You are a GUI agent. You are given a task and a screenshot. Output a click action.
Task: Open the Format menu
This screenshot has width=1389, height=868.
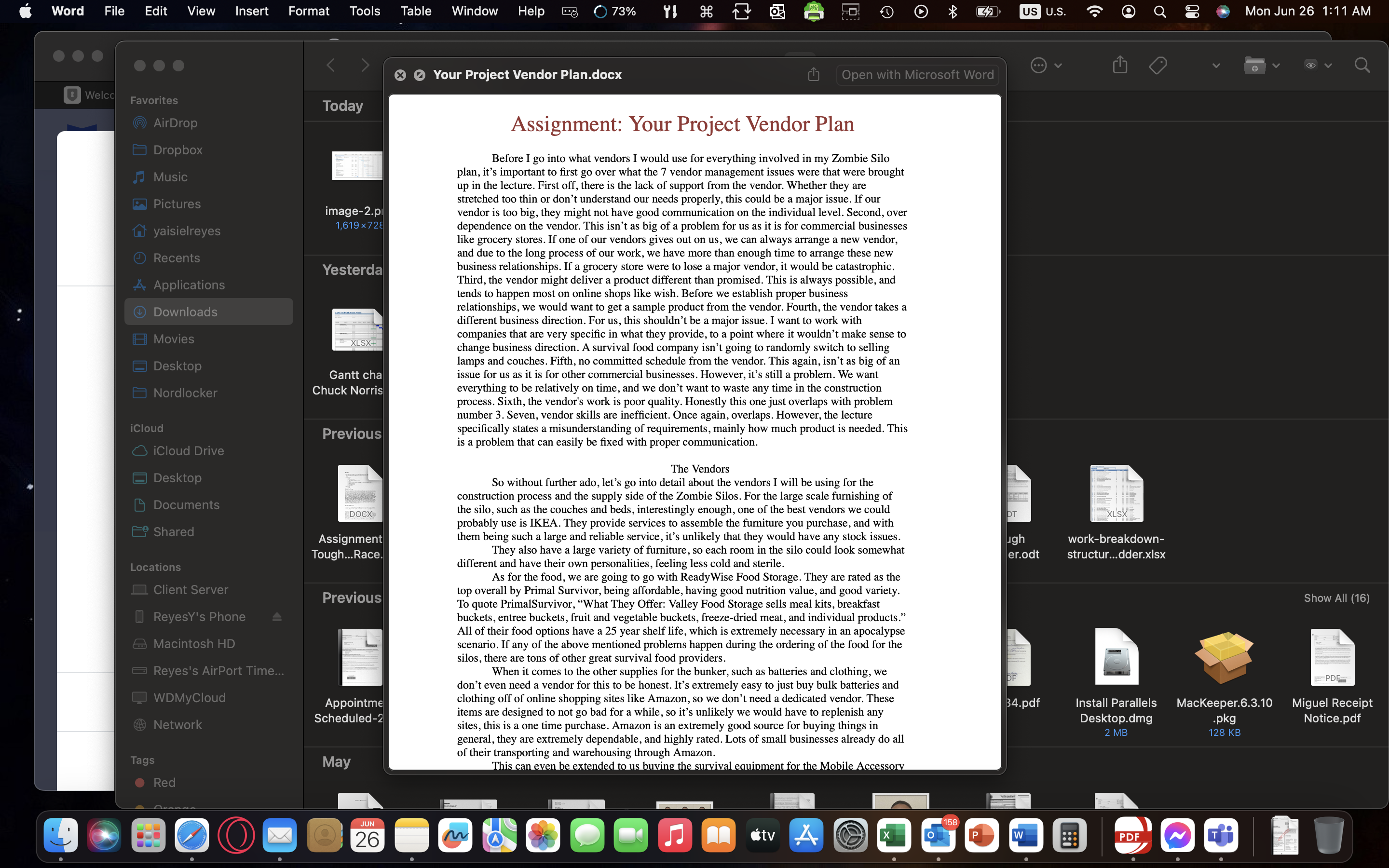[x=308, y=12]
